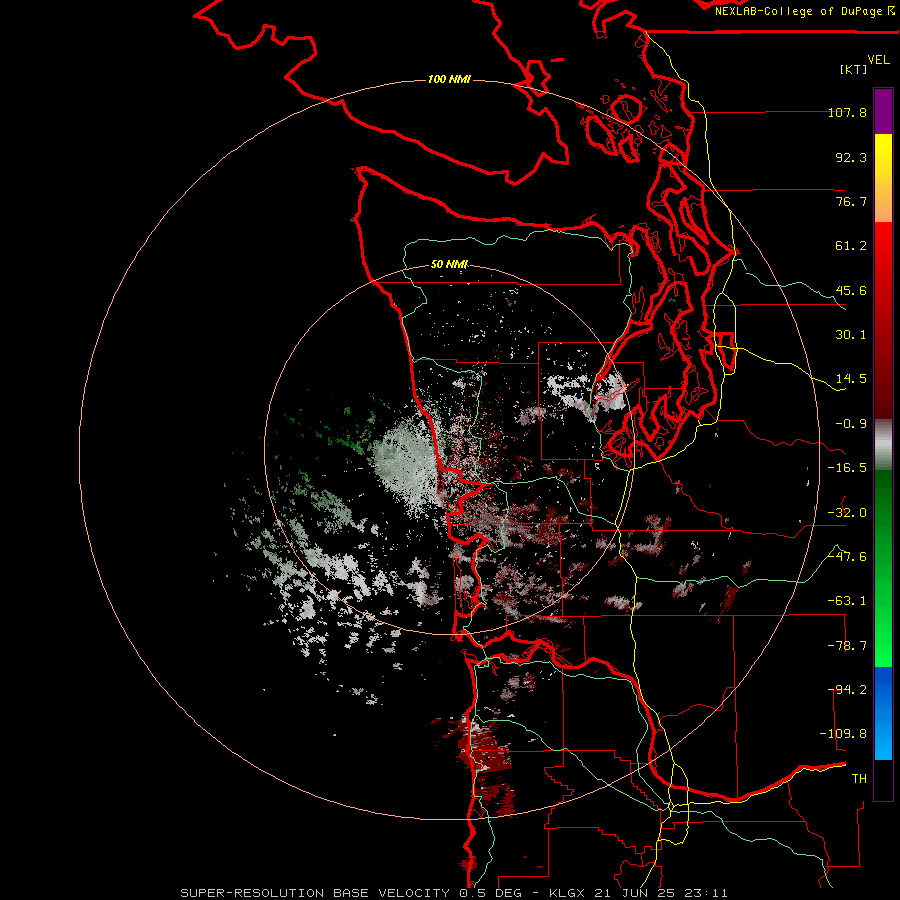Viewport: 900px width, 900px height.
Task: Click the green segment of velocity color bar
Action: 883,568
